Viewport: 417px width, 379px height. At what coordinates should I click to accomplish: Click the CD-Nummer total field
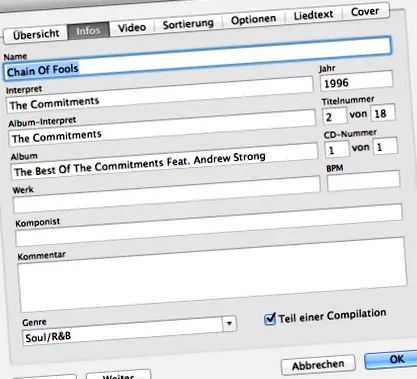click(x=385, y=146)
